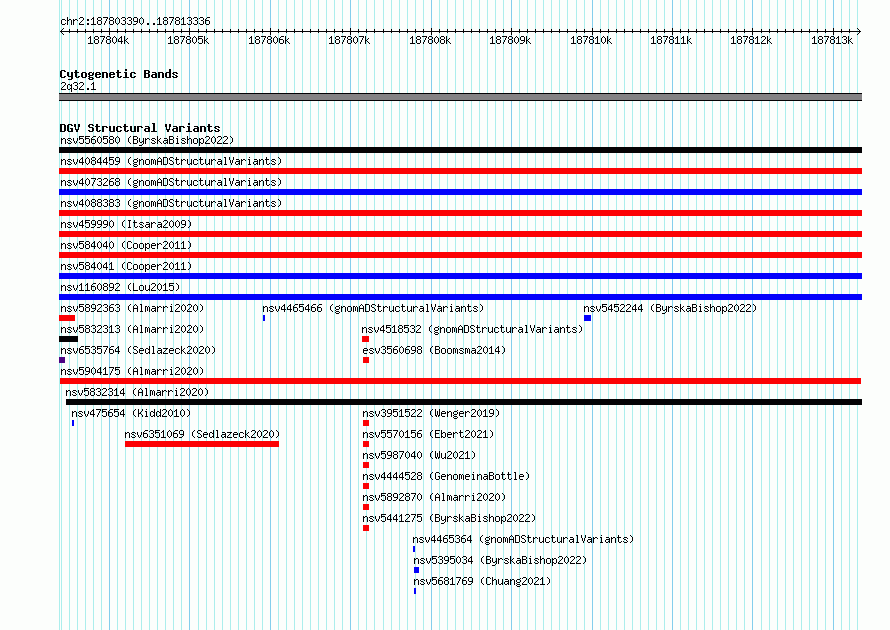Open nsv459990 (Itsara2009) label
The width and height of the screenshot is (890, 630).
click(126, 224)
